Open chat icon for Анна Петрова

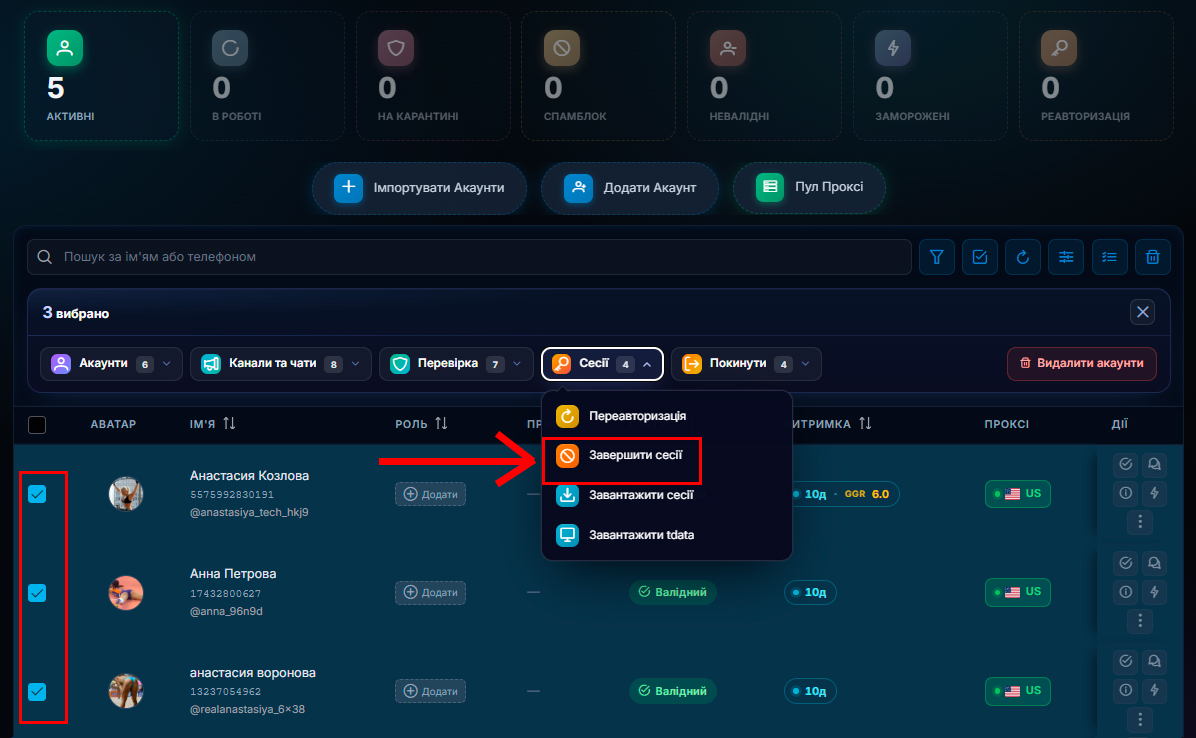tap(1155, 563)
